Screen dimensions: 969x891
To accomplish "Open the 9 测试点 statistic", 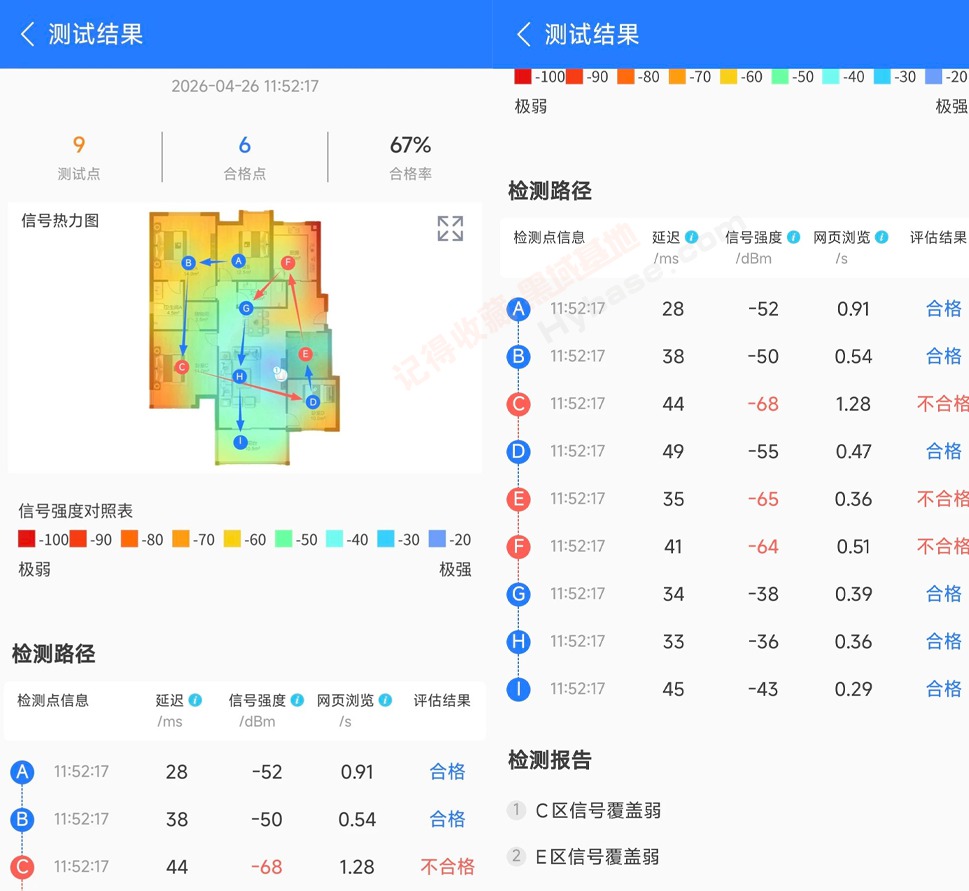I will 79,157.
